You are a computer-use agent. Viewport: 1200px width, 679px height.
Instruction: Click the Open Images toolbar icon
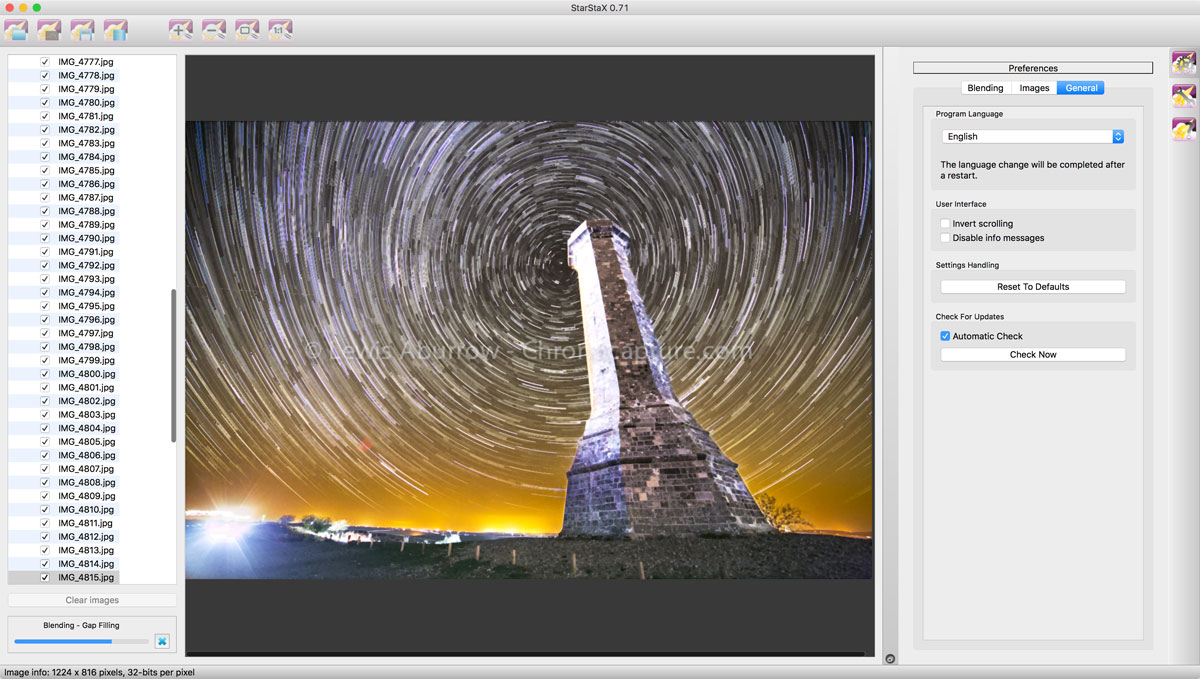pyautogui.click(x=16, y=30)
